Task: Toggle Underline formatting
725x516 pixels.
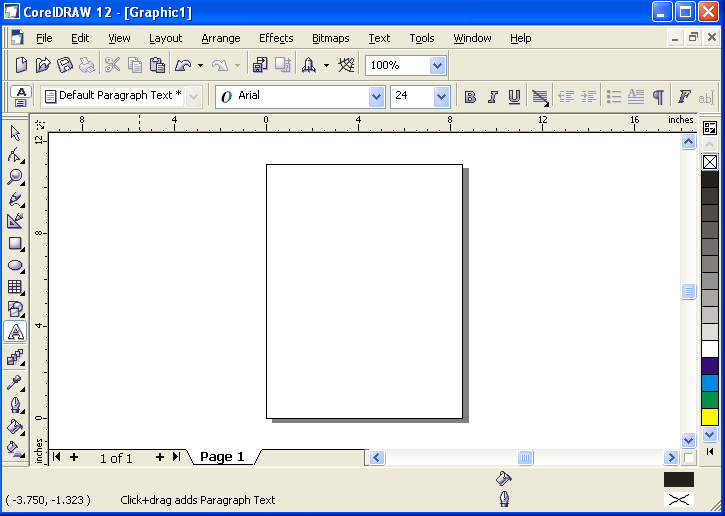Action: [514, 97]
